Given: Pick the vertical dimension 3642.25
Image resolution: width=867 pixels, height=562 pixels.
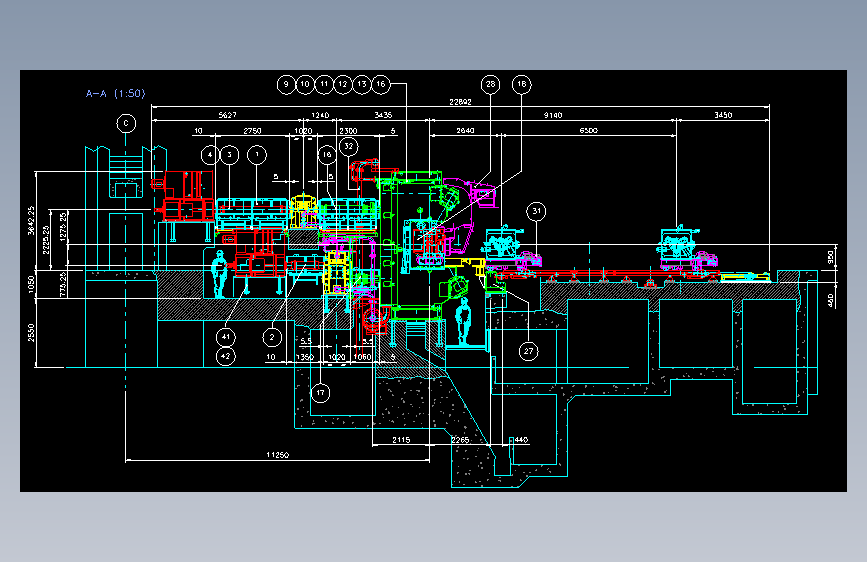Looking at the screenshot, I should coord(31,221).
